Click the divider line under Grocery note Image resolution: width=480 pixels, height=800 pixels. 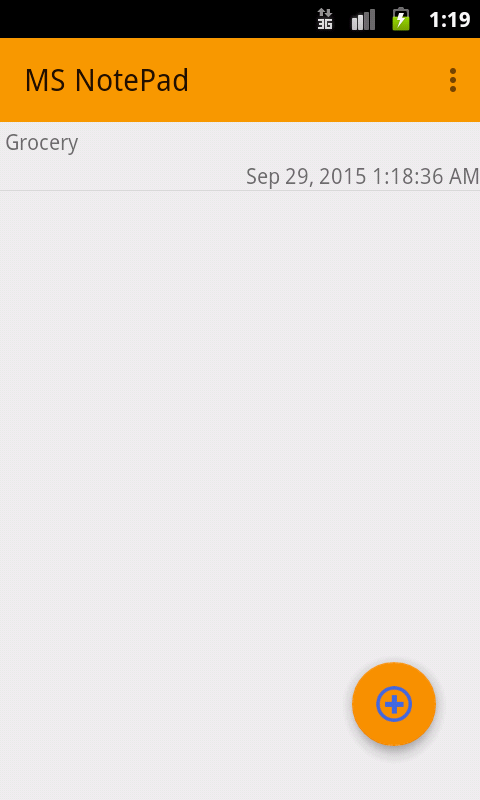(x=240, y=191)
